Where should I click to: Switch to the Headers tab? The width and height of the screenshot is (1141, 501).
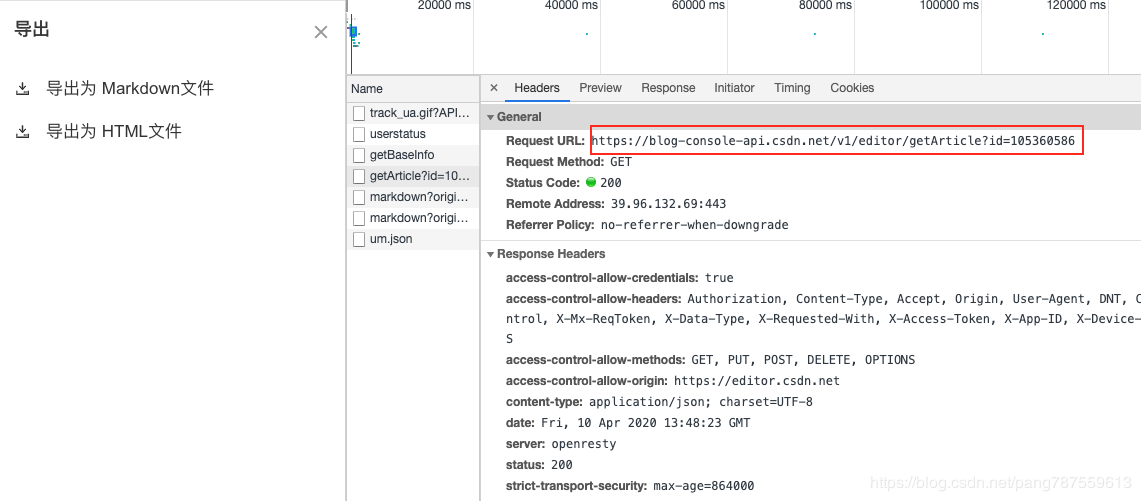tap(537, 87)
